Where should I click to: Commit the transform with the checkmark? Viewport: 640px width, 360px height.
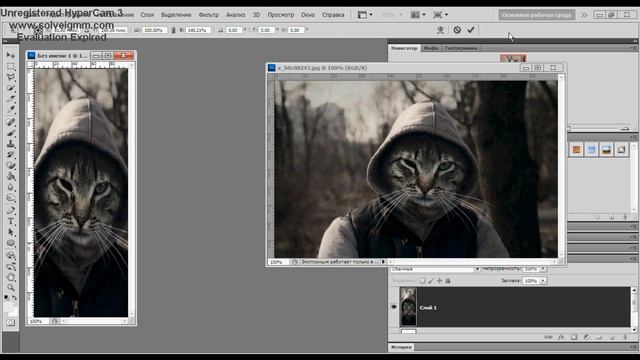point(471,30)
